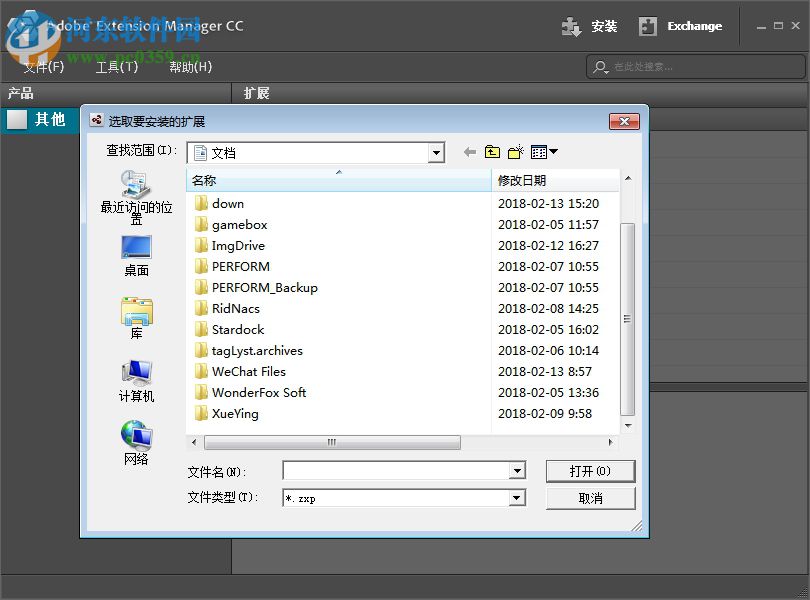
Task: Create a new folder with the toolbar icon
Action: coord(515,151)
